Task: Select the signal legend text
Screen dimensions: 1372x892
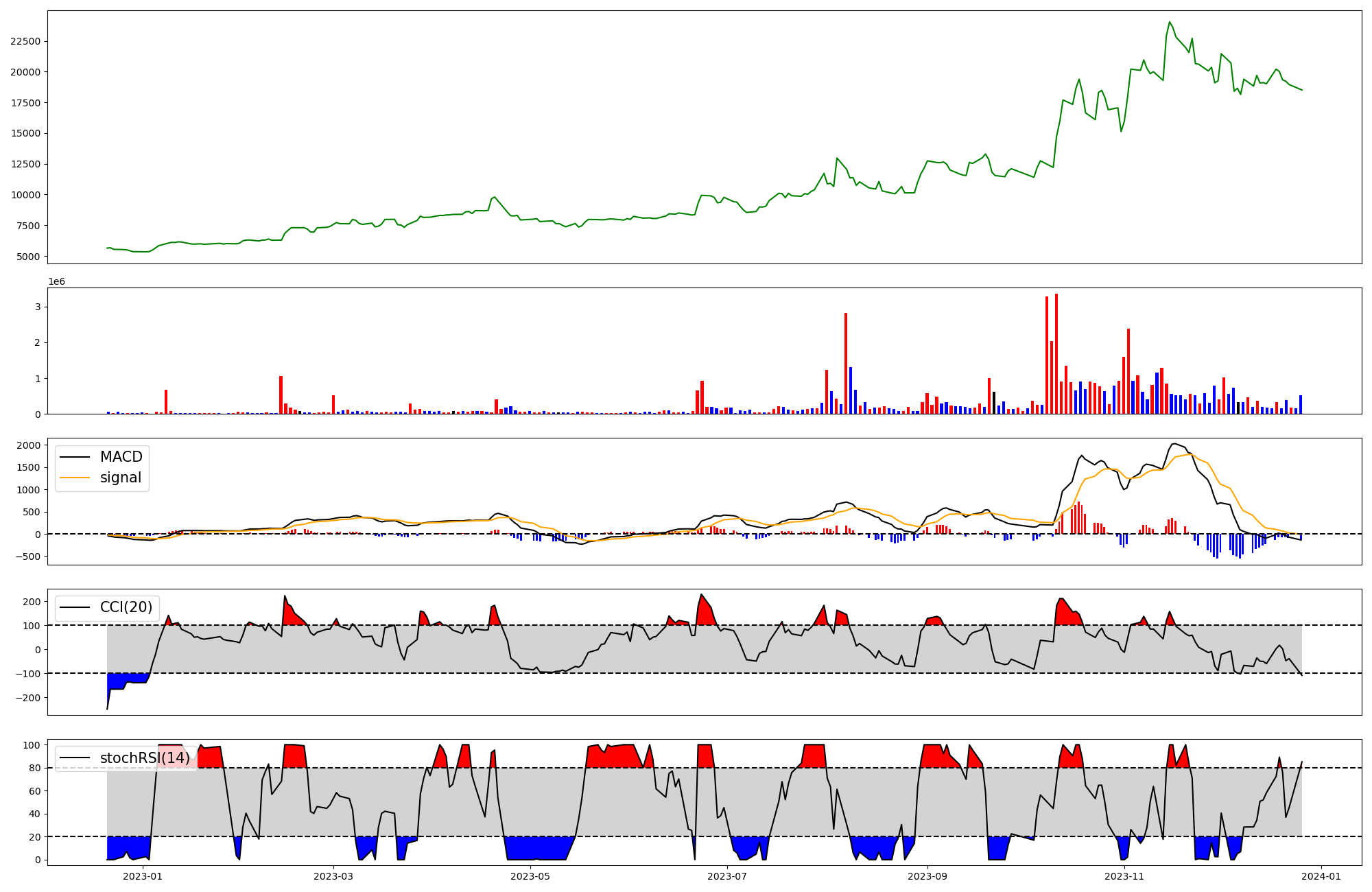Action: pyautogui.click(x=120, y=478)
